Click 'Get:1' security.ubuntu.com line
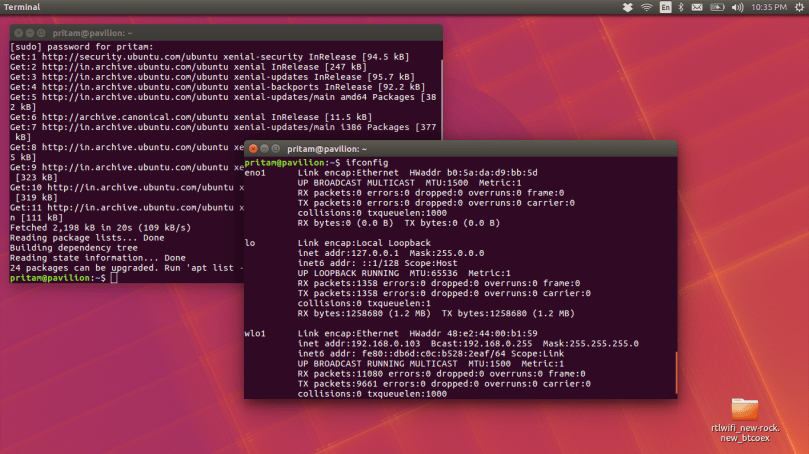This screenshot has width=809, height=454. tap(209, 57)
